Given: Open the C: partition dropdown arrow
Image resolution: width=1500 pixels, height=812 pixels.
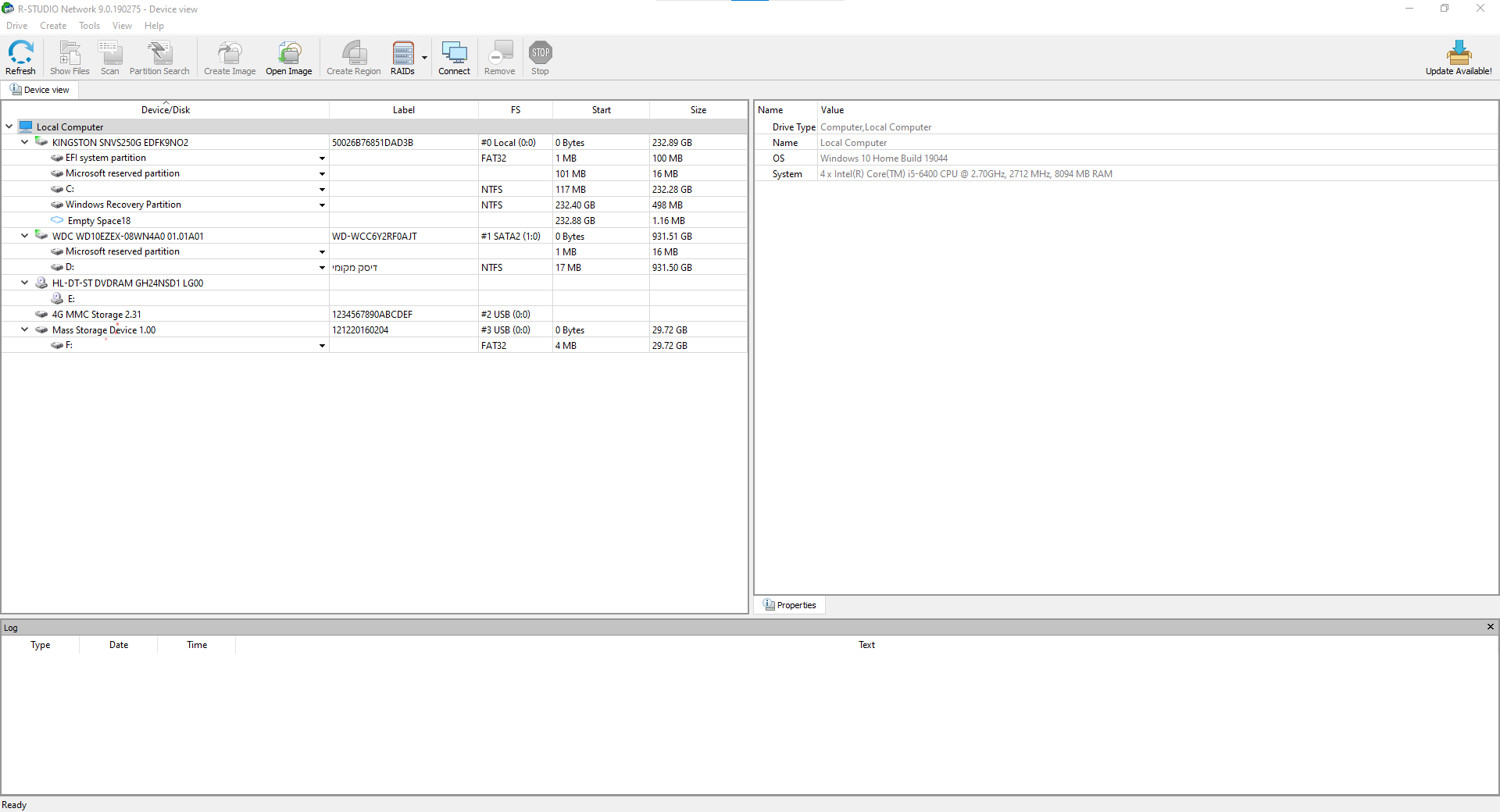Looking at the screenshot, I should pos(322,190).
